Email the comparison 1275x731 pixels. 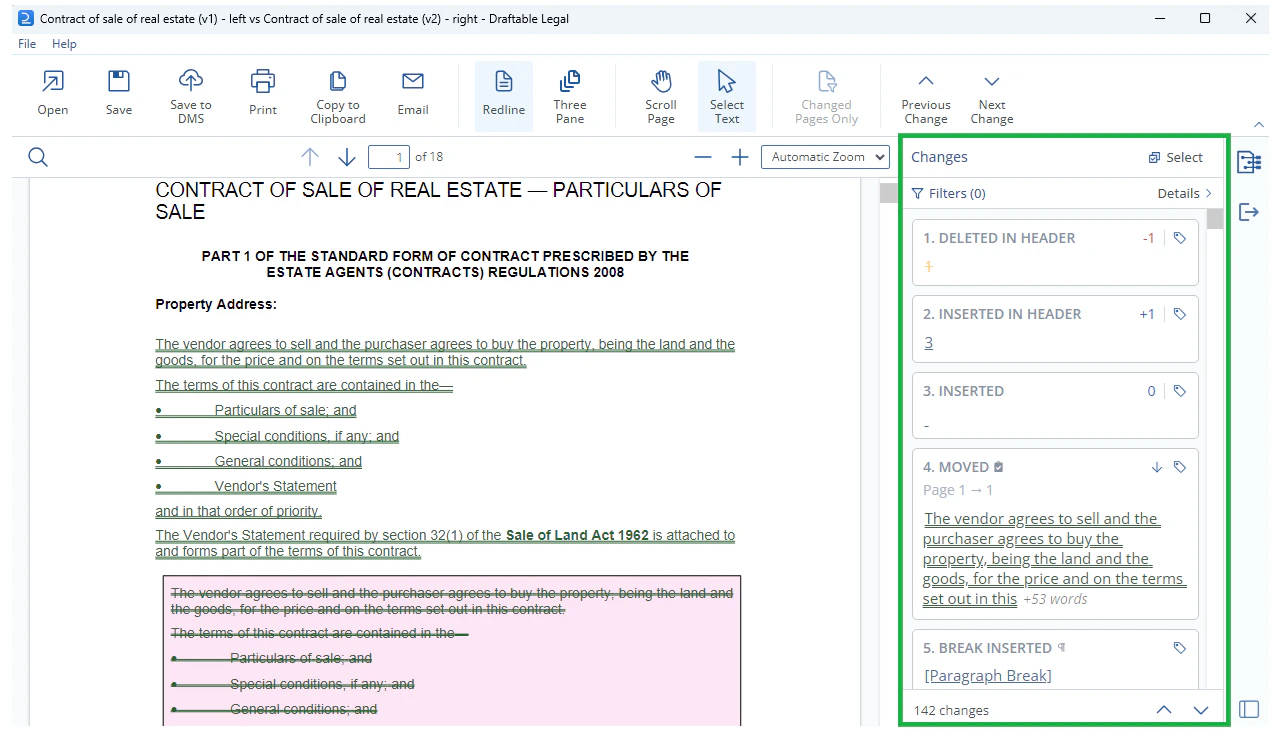coord(413,94)
